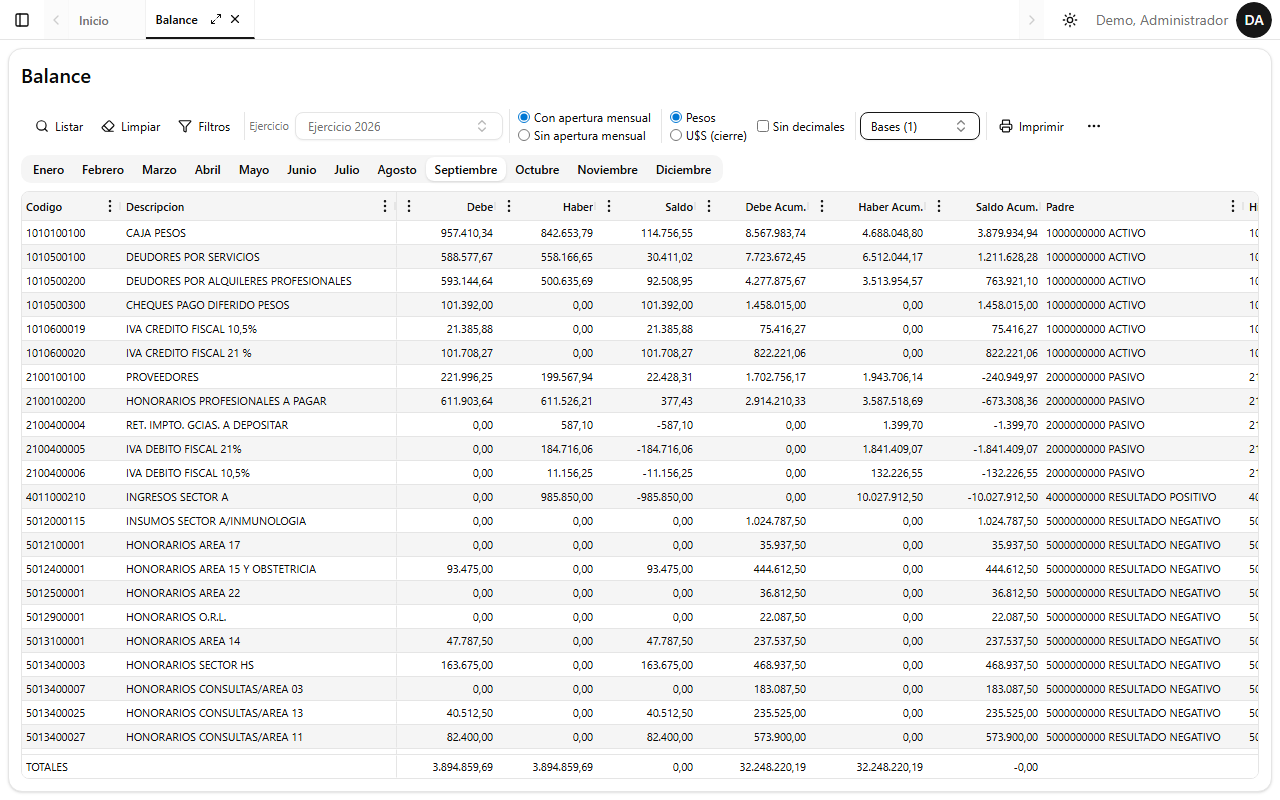The height and width of the screenshot is (800, 1280).
Task: Click the Limpiar eraser button
Action: (131, 127)
